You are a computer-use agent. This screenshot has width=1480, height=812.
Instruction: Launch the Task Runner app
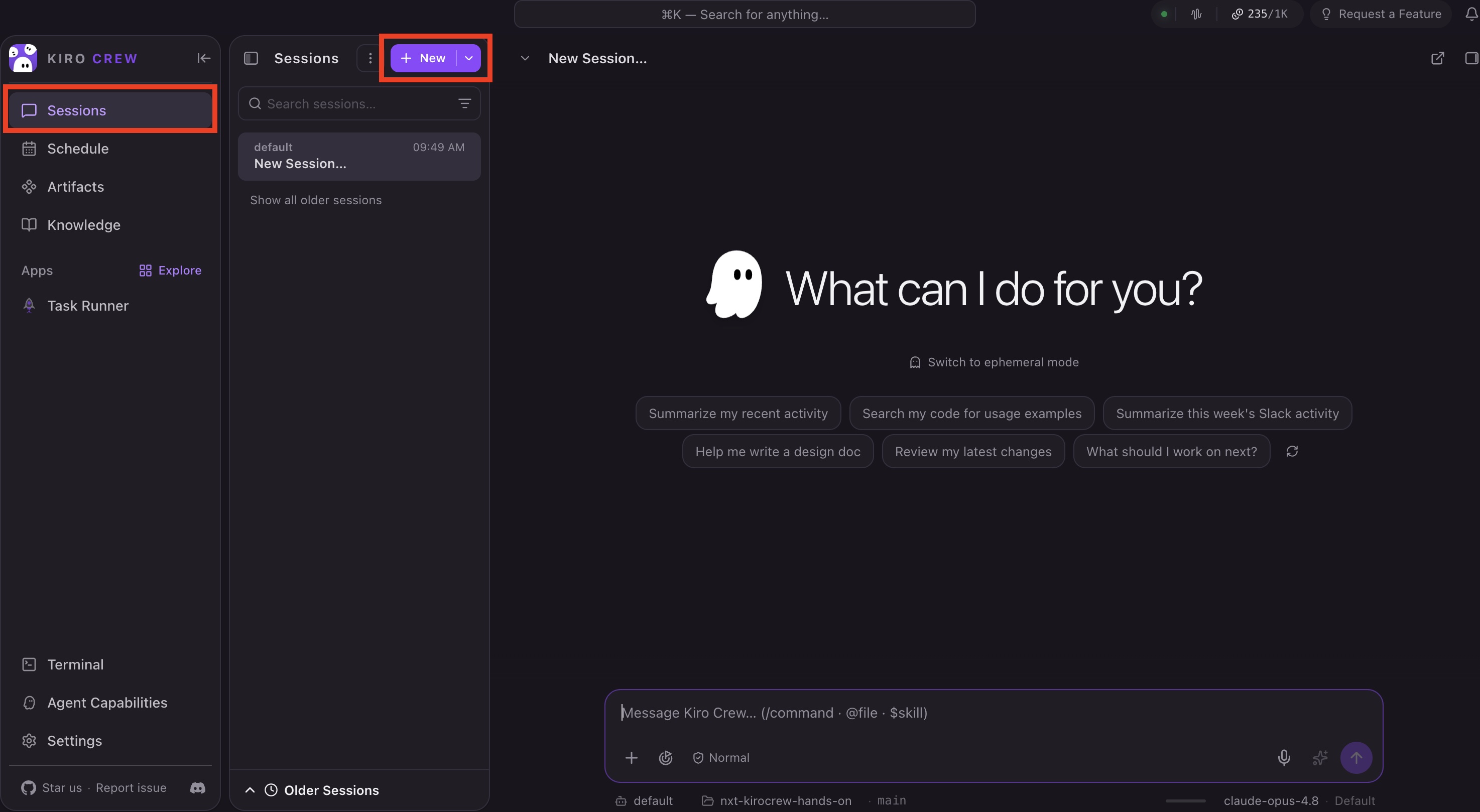click(110, 306)
